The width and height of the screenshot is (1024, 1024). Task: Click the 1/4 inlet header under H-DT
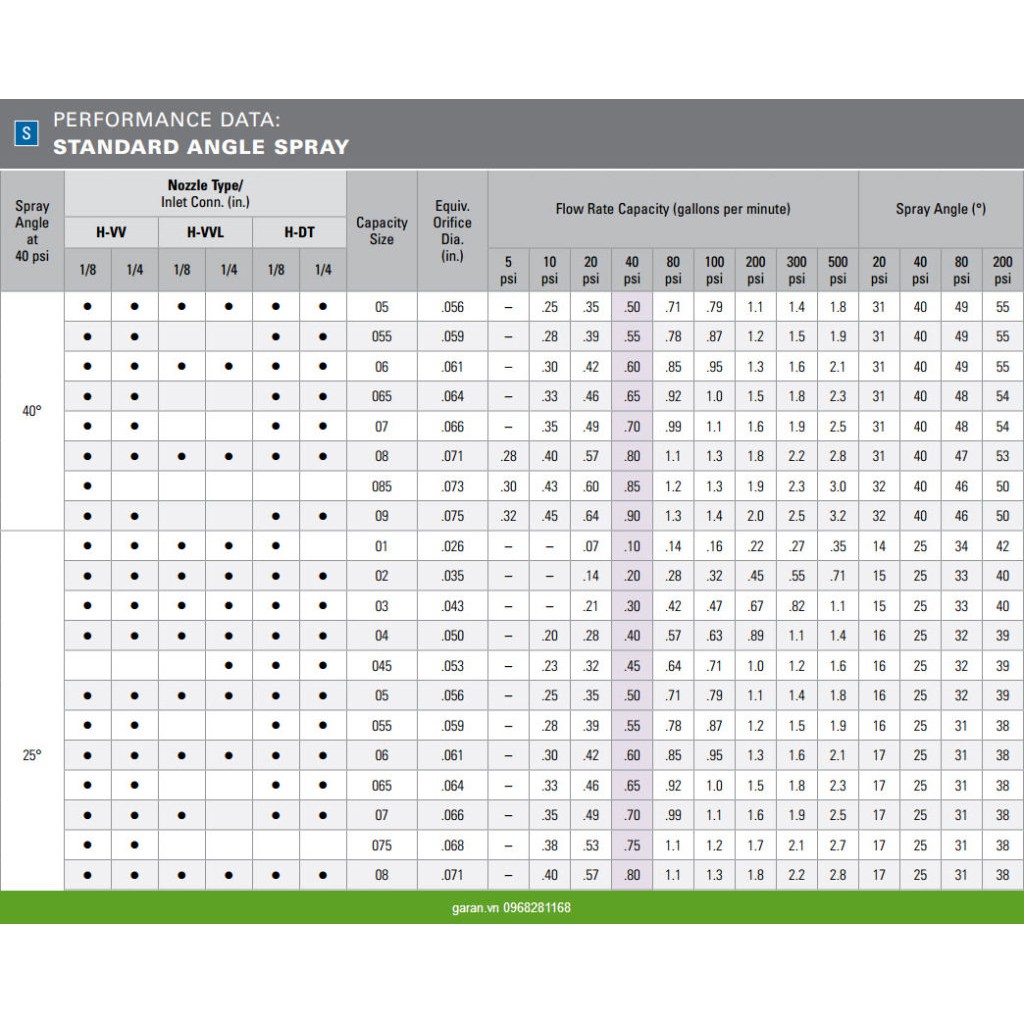coord(323,270)
